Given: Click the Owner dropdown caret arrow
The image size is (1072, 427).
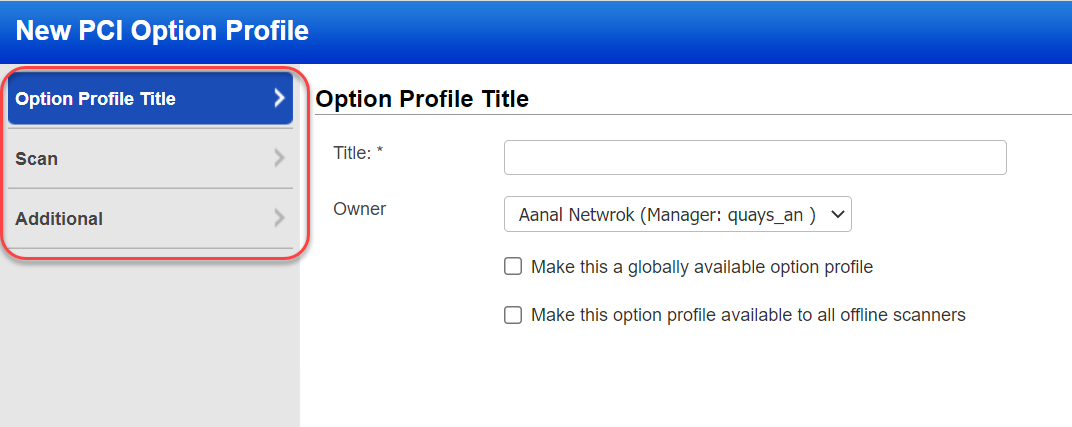Looking at the screenshot, I should tap(837, 214).
